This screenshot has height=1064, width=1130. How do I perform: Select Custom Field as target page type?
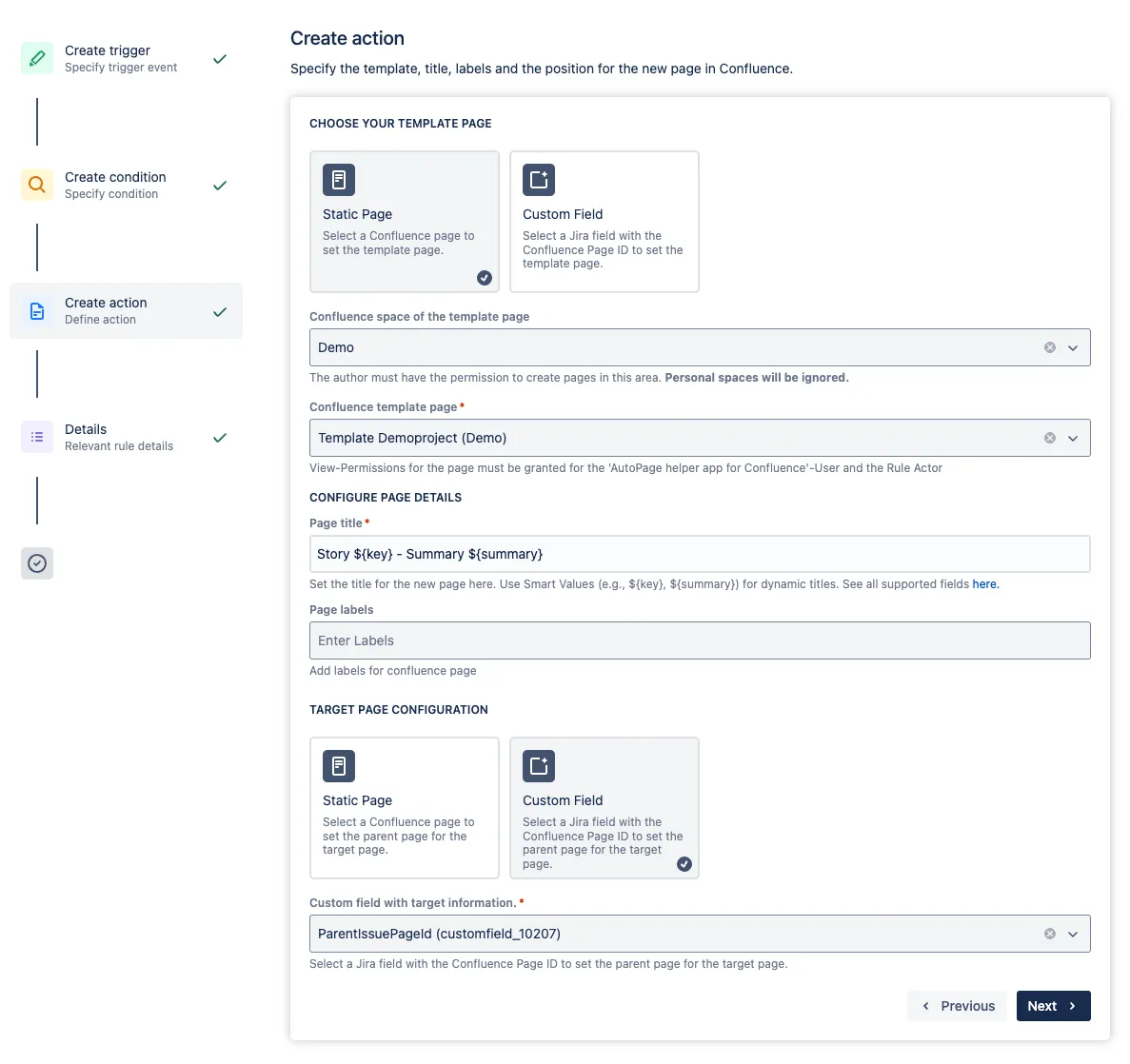605,808
